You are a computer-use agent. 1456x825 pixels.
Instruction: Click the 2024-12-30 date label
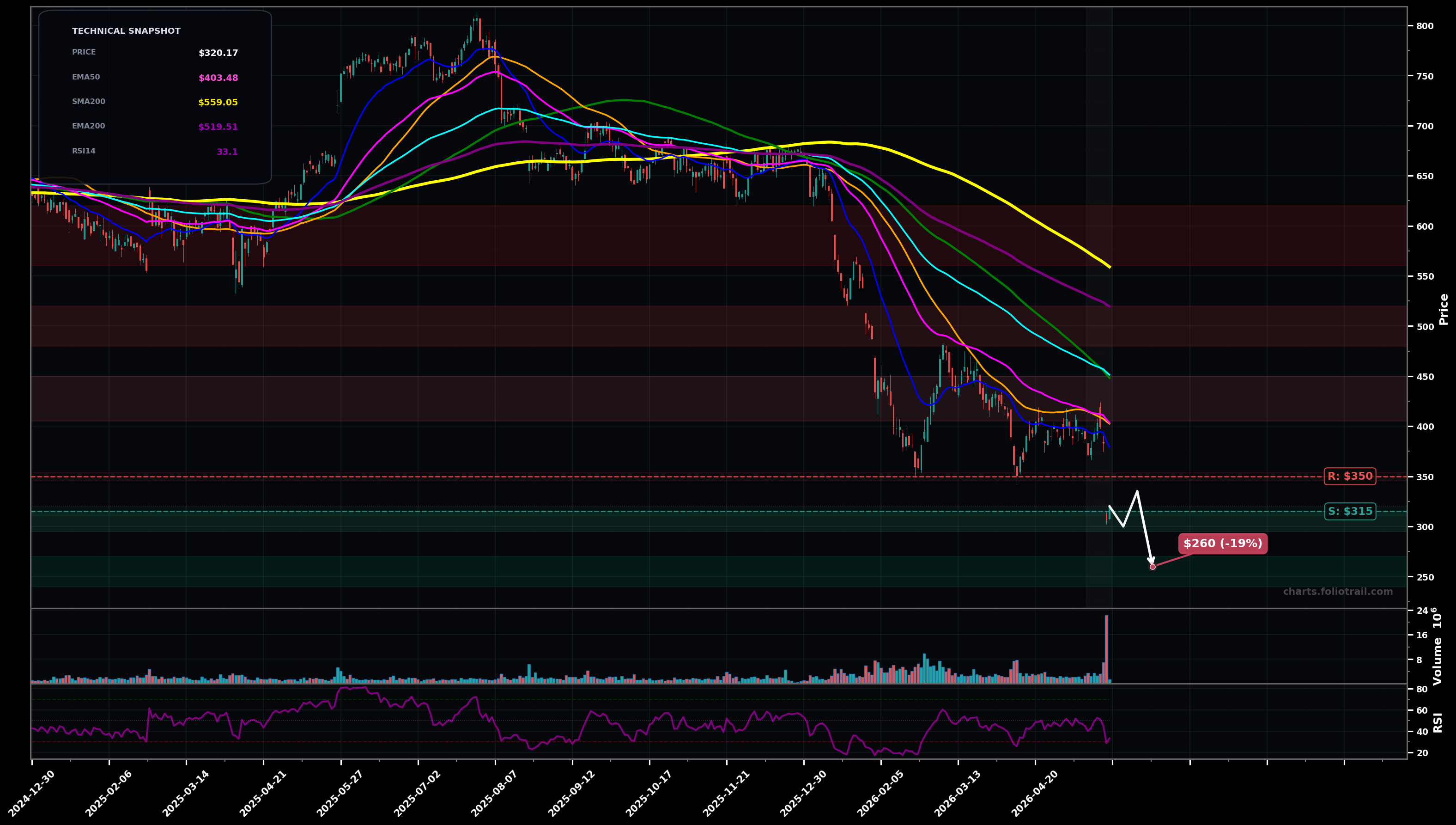(x=32, y=793)
